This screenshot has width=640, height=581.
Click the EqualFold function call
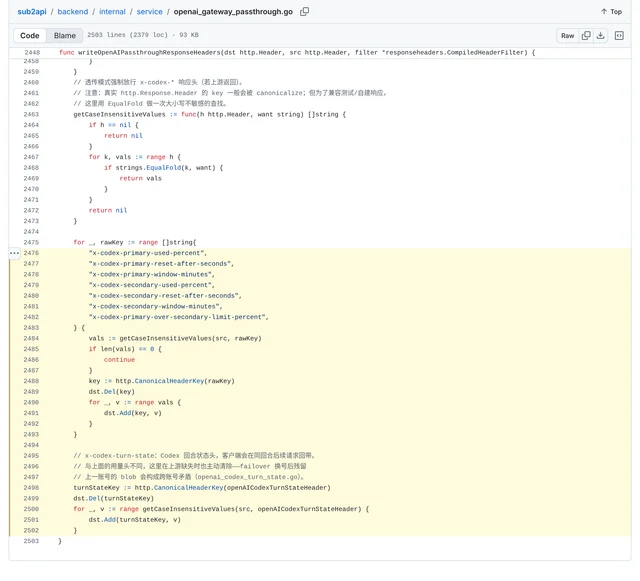pos(163,167)
